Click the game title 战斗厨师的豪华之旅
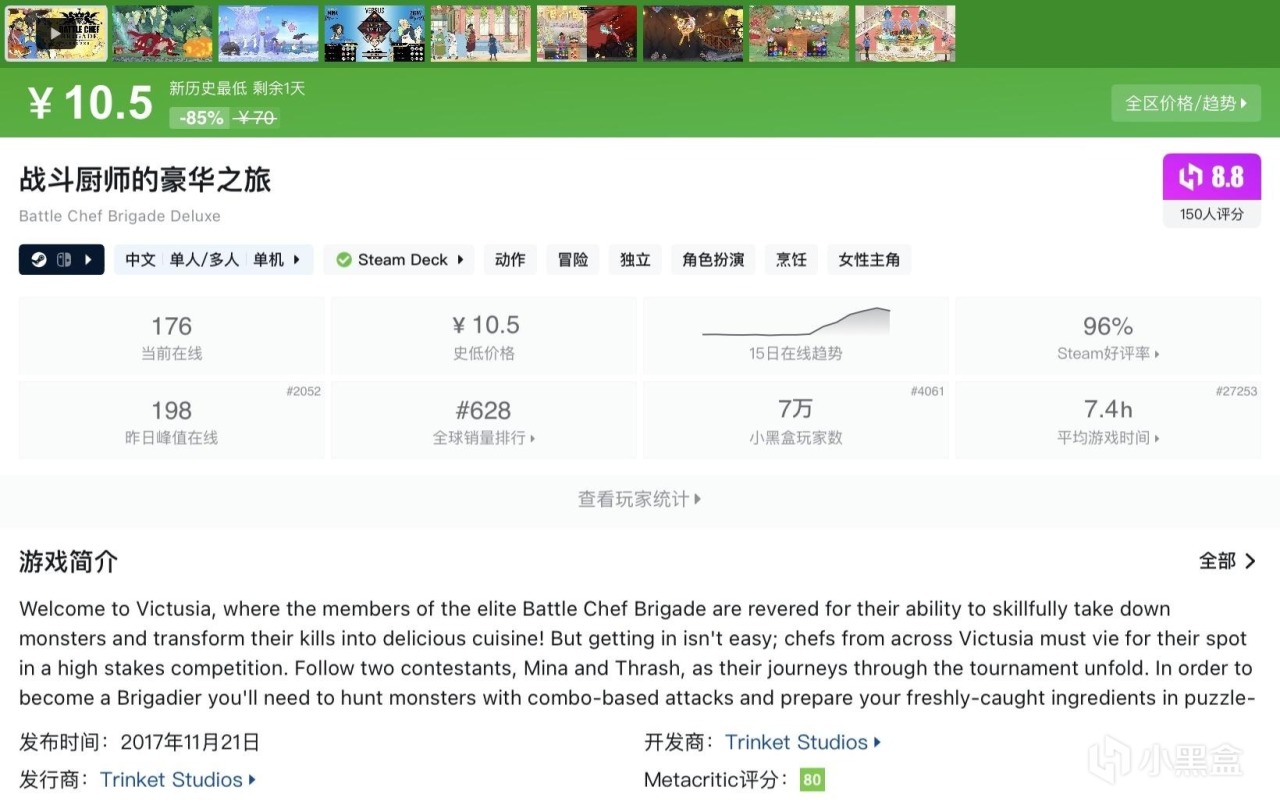 [145, 180]
